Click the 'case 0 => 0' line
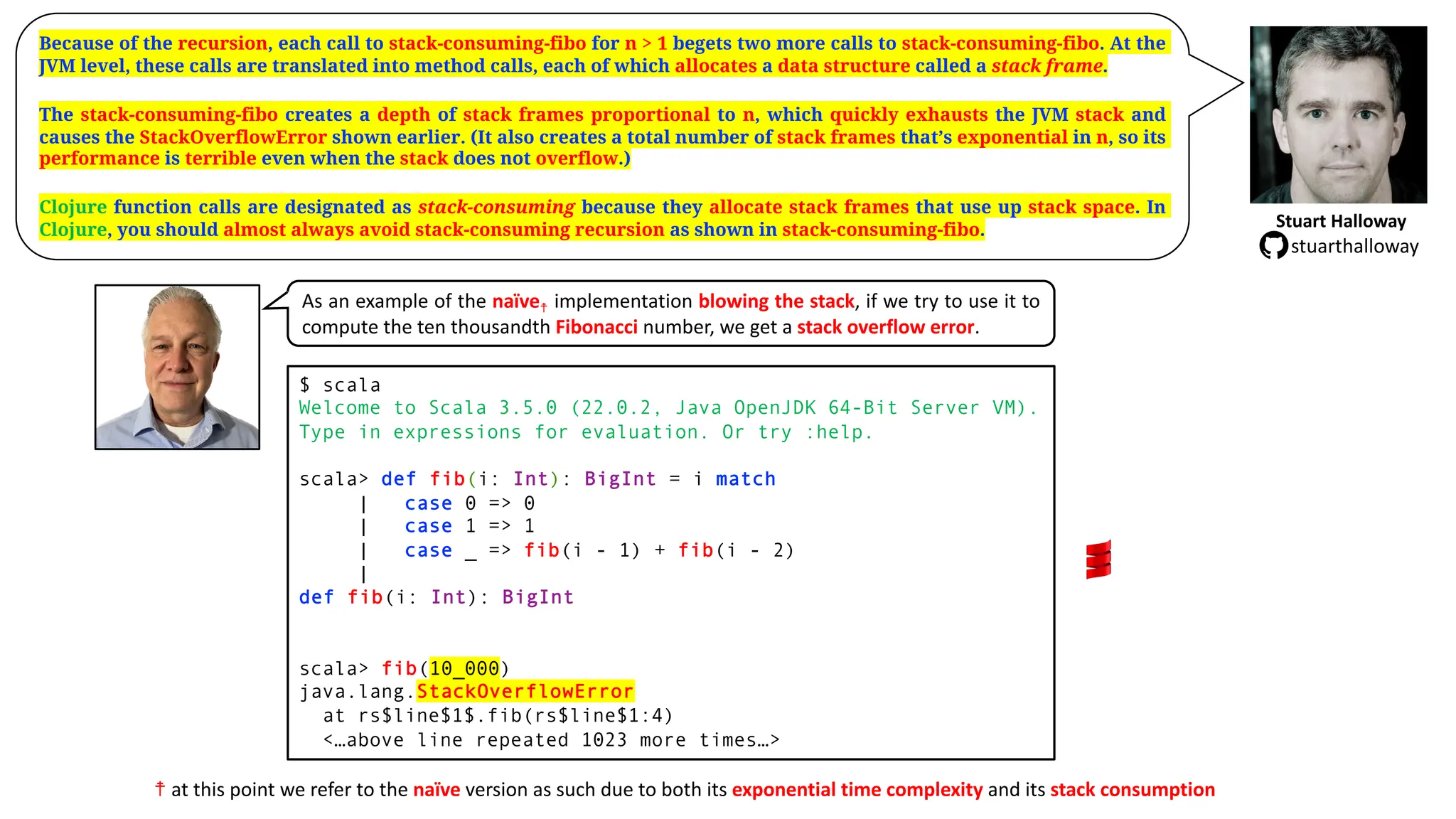Screen dimensions: 1456x819 point(469,503)
